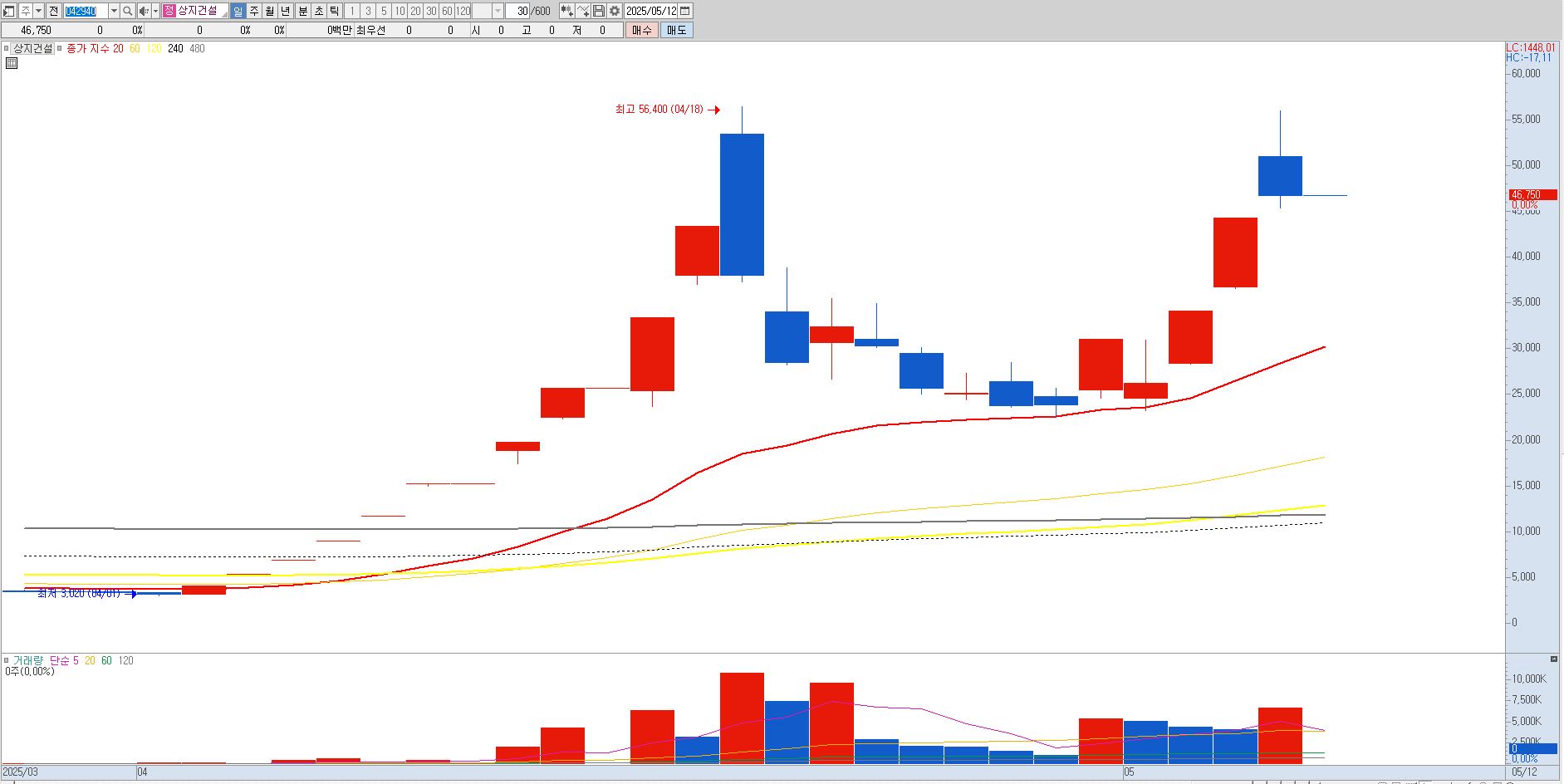Switch to monthly 월 chart period
1564x784 pixels.
click(270, 11)
